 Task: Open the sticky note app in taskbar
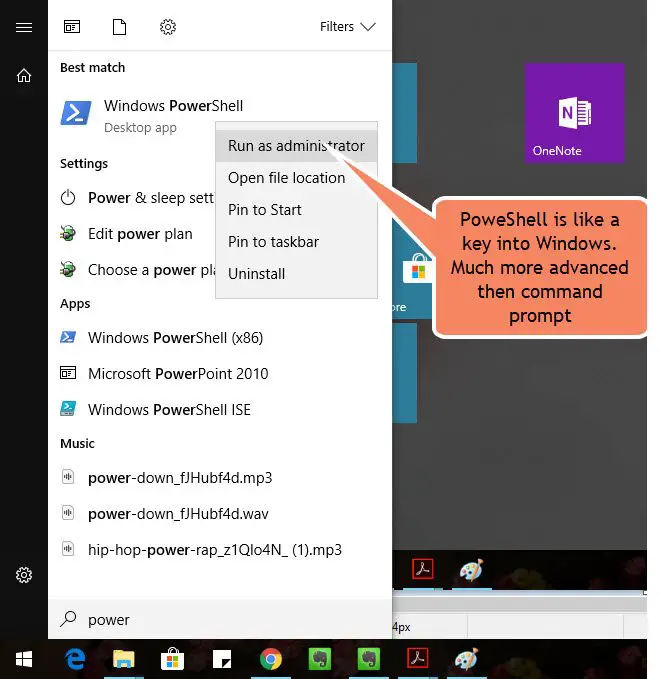222,660
